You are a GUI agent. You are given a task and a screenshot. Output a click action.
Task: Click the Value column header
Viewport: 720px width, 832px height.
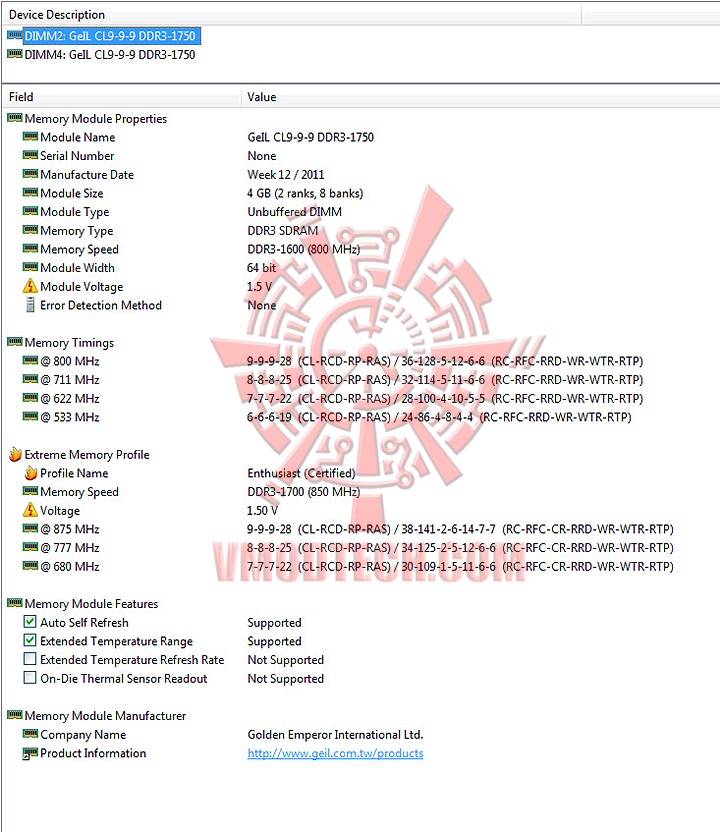coord(481,97)
